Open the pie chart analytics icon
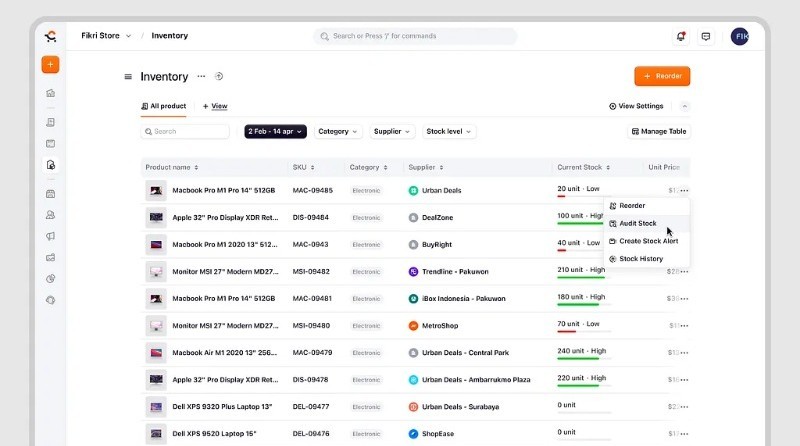 point(51,279)
